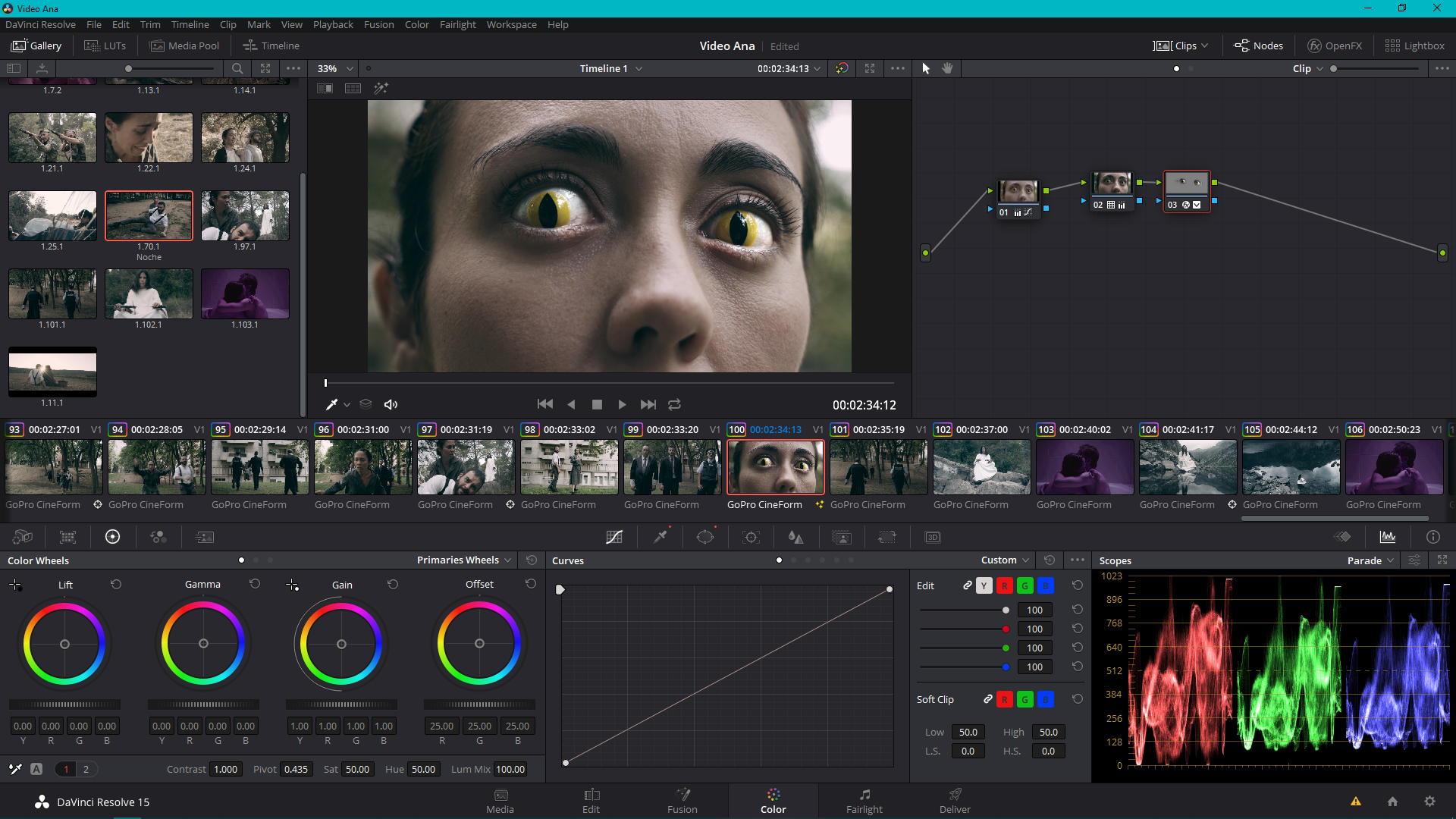Open the LUTs panel
Viewport: 1456px width, 819px height.
pyautogui.click(x=105, y=45)
